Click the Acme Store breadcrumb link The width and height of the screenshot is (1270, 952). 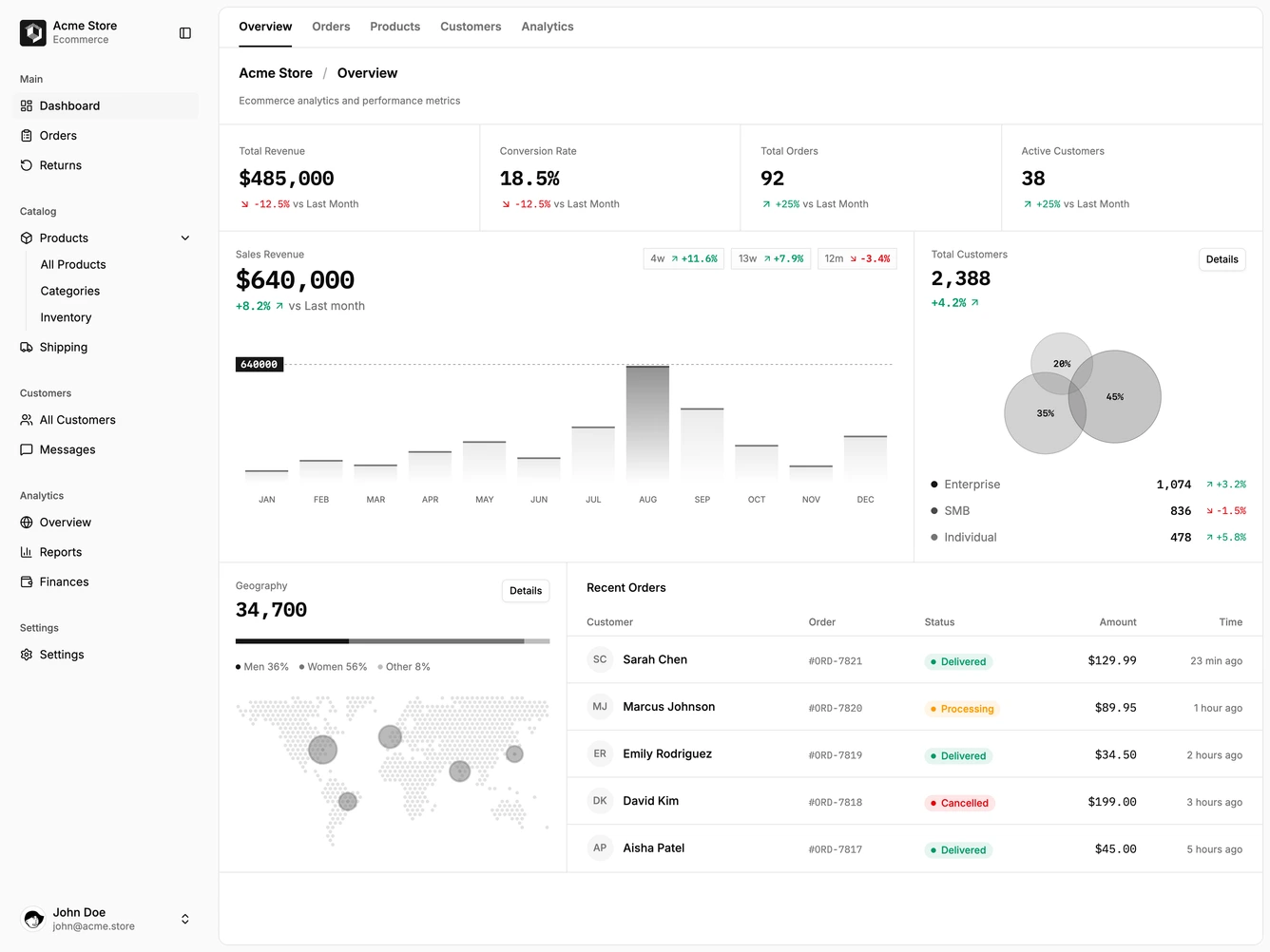pos(276,73)
